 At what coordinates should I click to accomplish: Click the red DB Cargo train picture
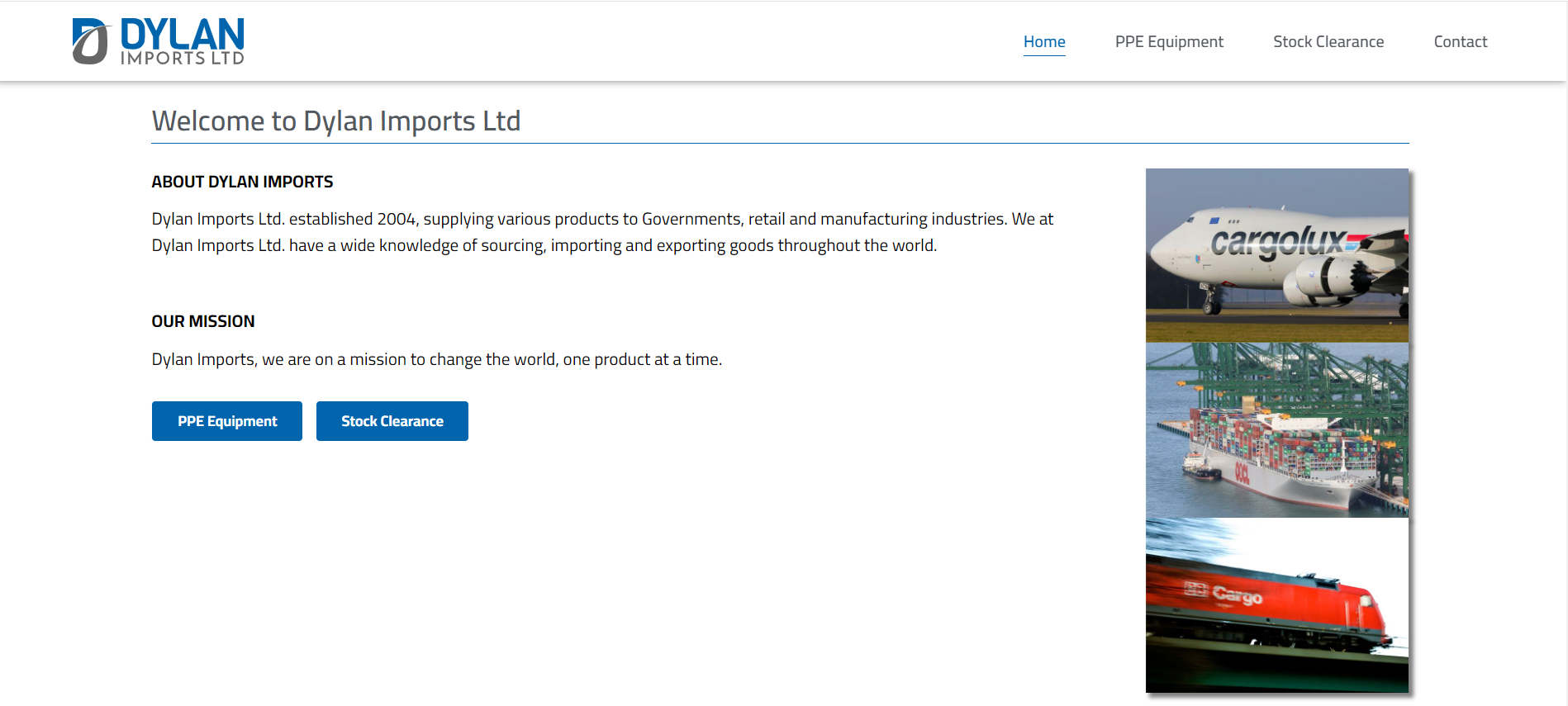pos(1276,604)
